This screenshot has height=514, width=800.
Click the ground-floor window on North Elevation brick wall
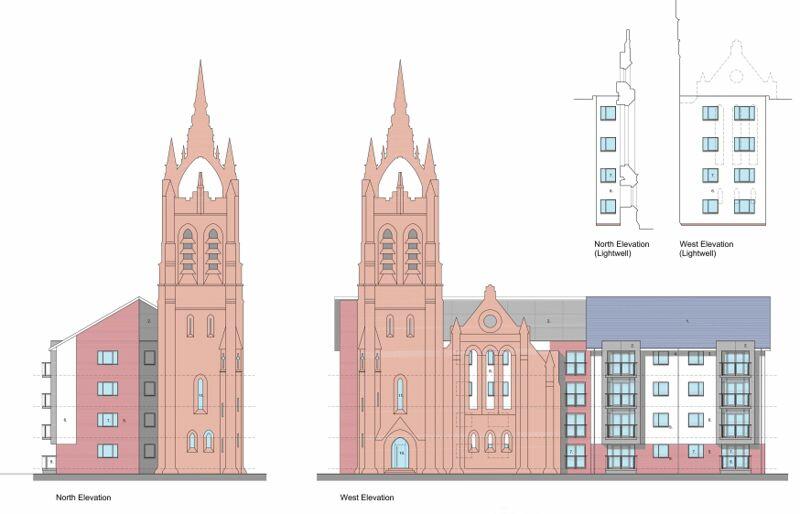(x=107, y=451)
